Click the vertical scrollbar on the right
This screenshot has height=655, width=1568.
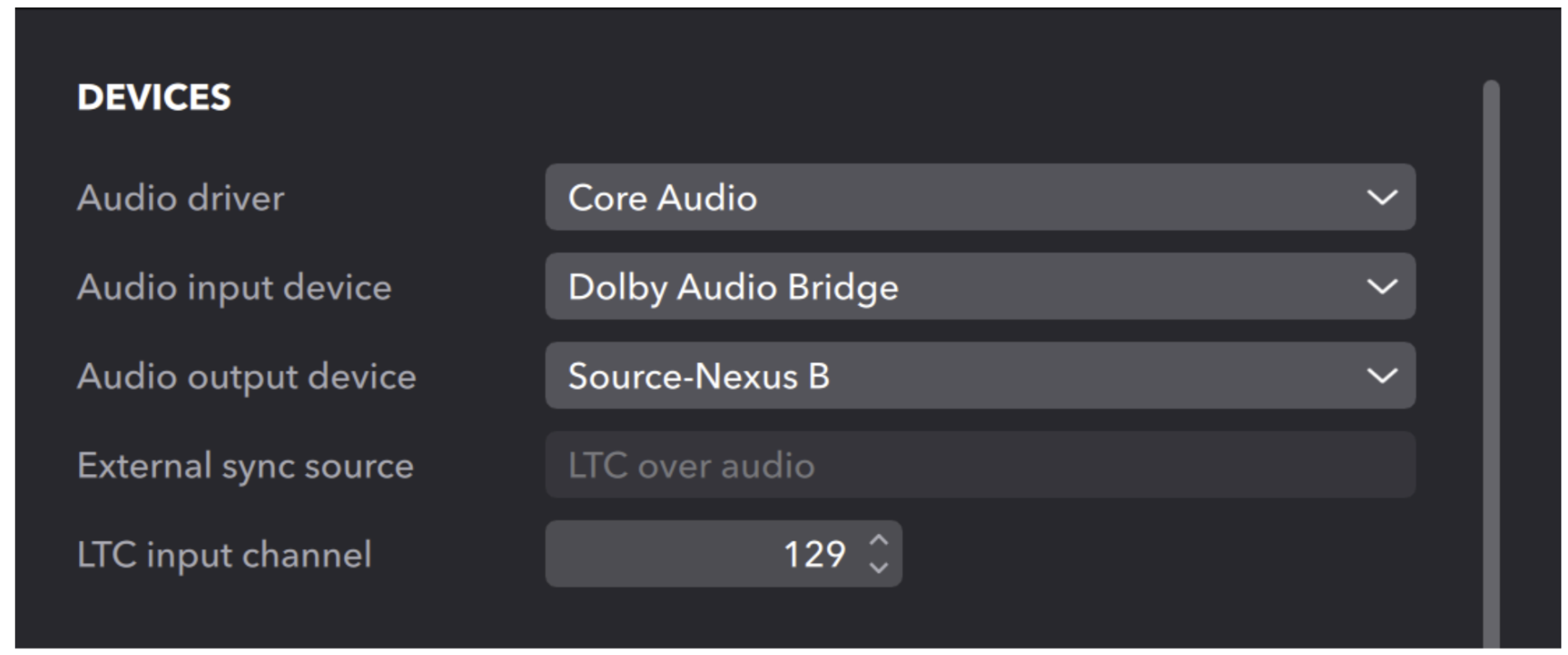[1491, 362]
